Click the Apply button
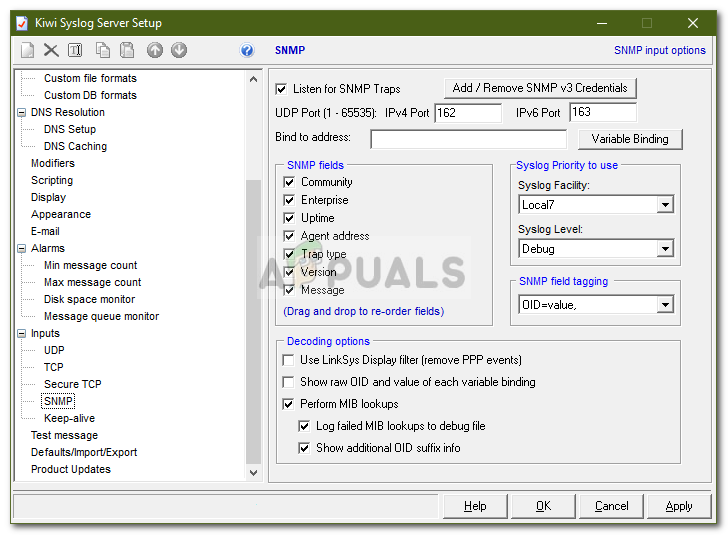Viewport: 728px width, 535px height. (x=679, y=506)
